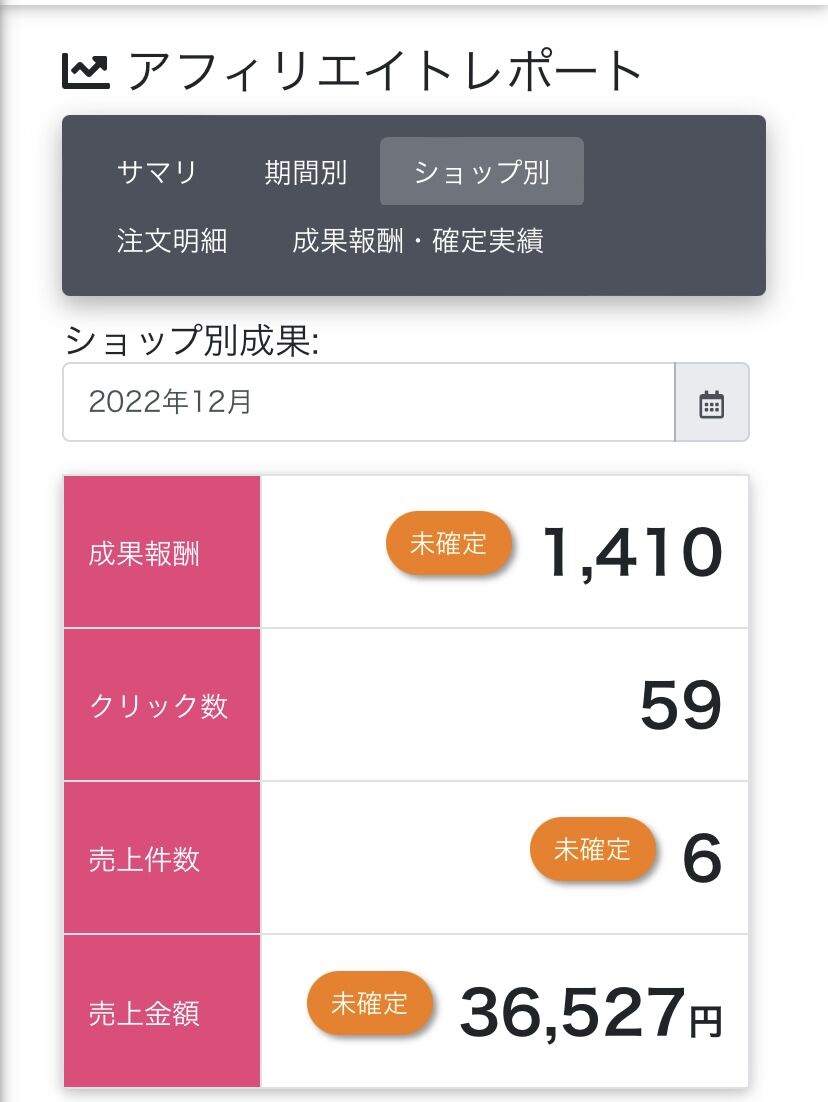Go to the 注文明細 tab
Viewport: 828px width, 1102px height.
pyautogui.click(x=172, y=241)
